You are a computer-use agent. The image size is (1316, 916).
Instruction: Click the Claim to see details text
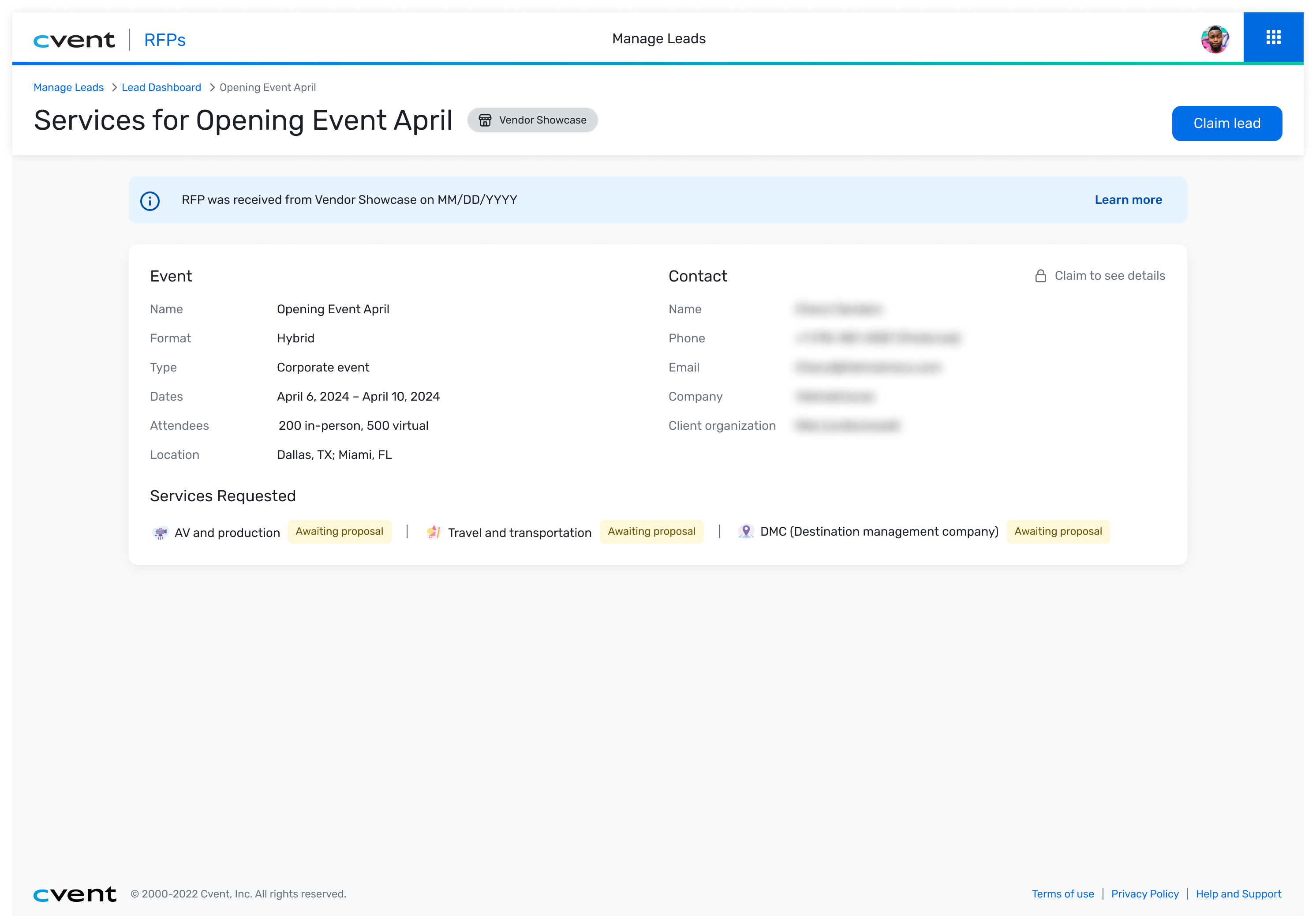click(1110, 276)
